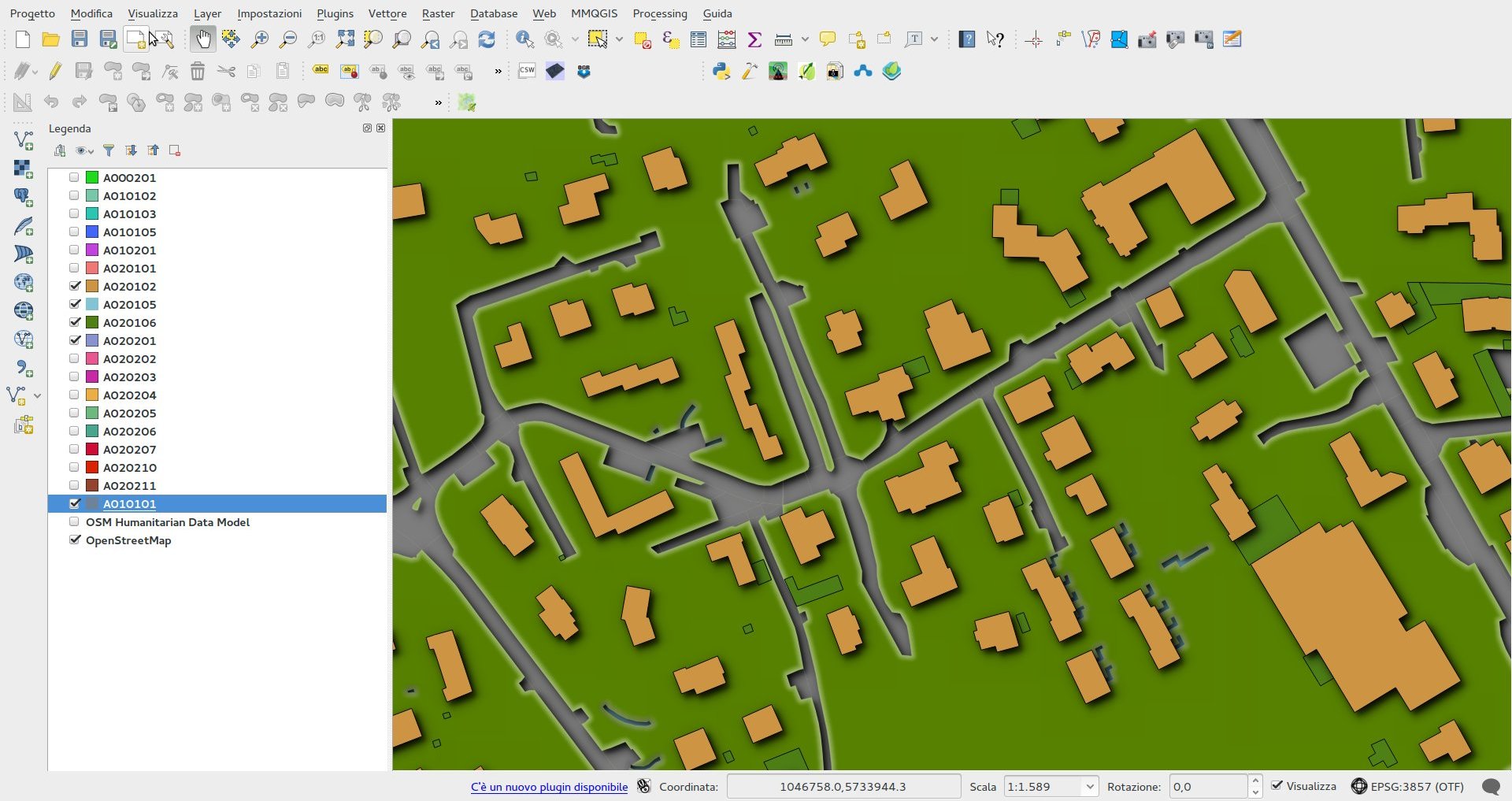The height and width of the screenshot is (801, 1512).
Task: Select the Pan Map hand tool
Action: click(x=202, y=39)
